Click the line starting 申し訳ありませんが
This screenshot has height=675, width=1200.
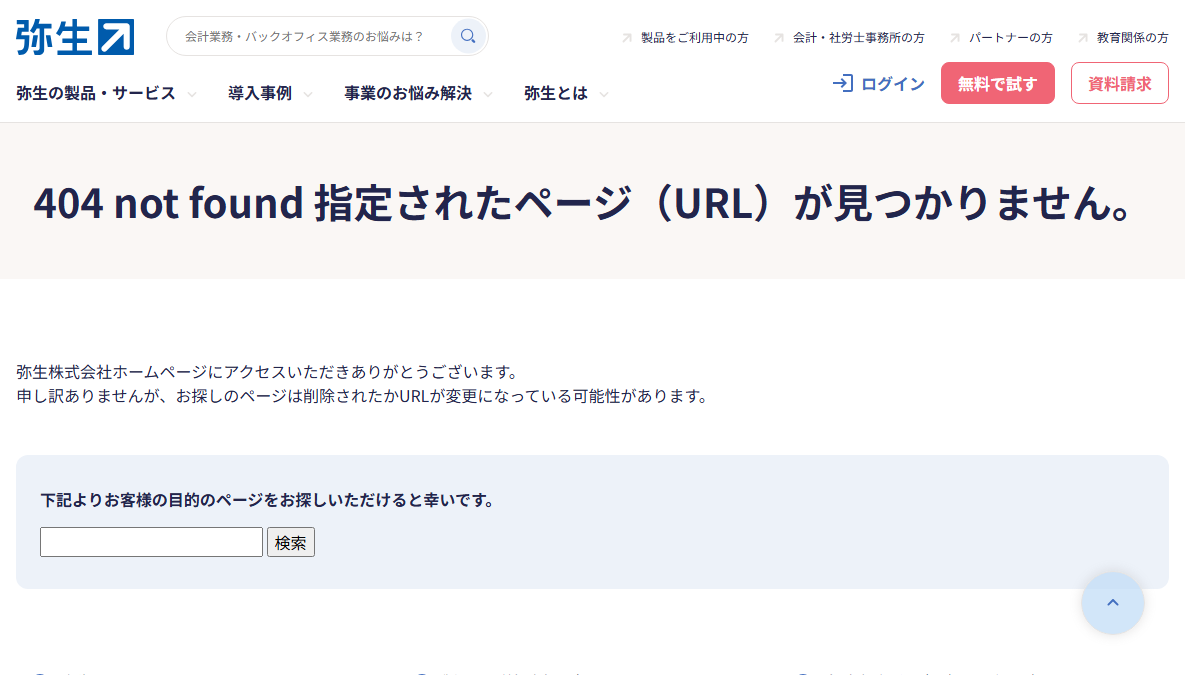coord(364,396)
